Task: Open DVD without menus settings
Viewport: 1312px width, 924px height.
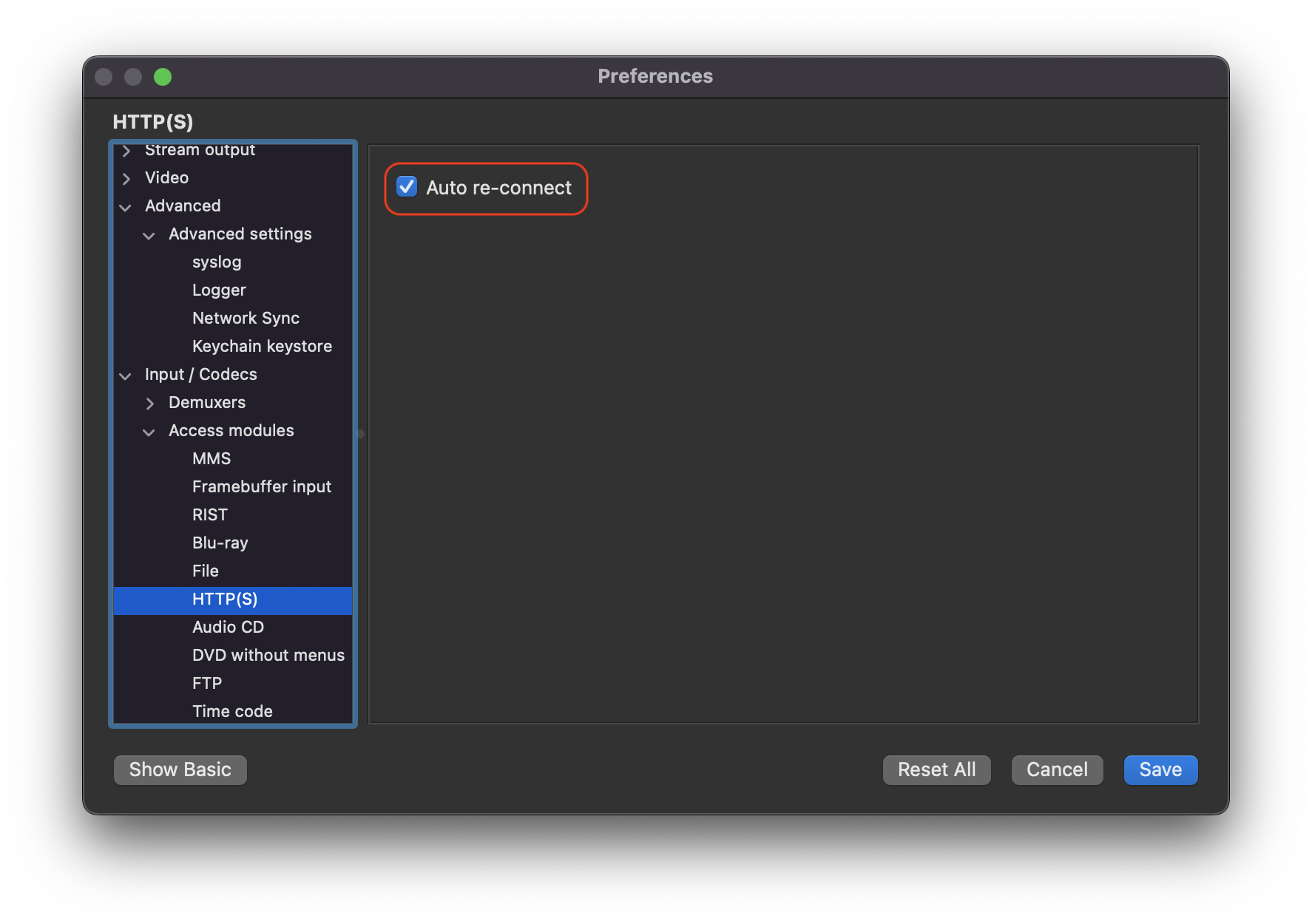Action: 268,656
